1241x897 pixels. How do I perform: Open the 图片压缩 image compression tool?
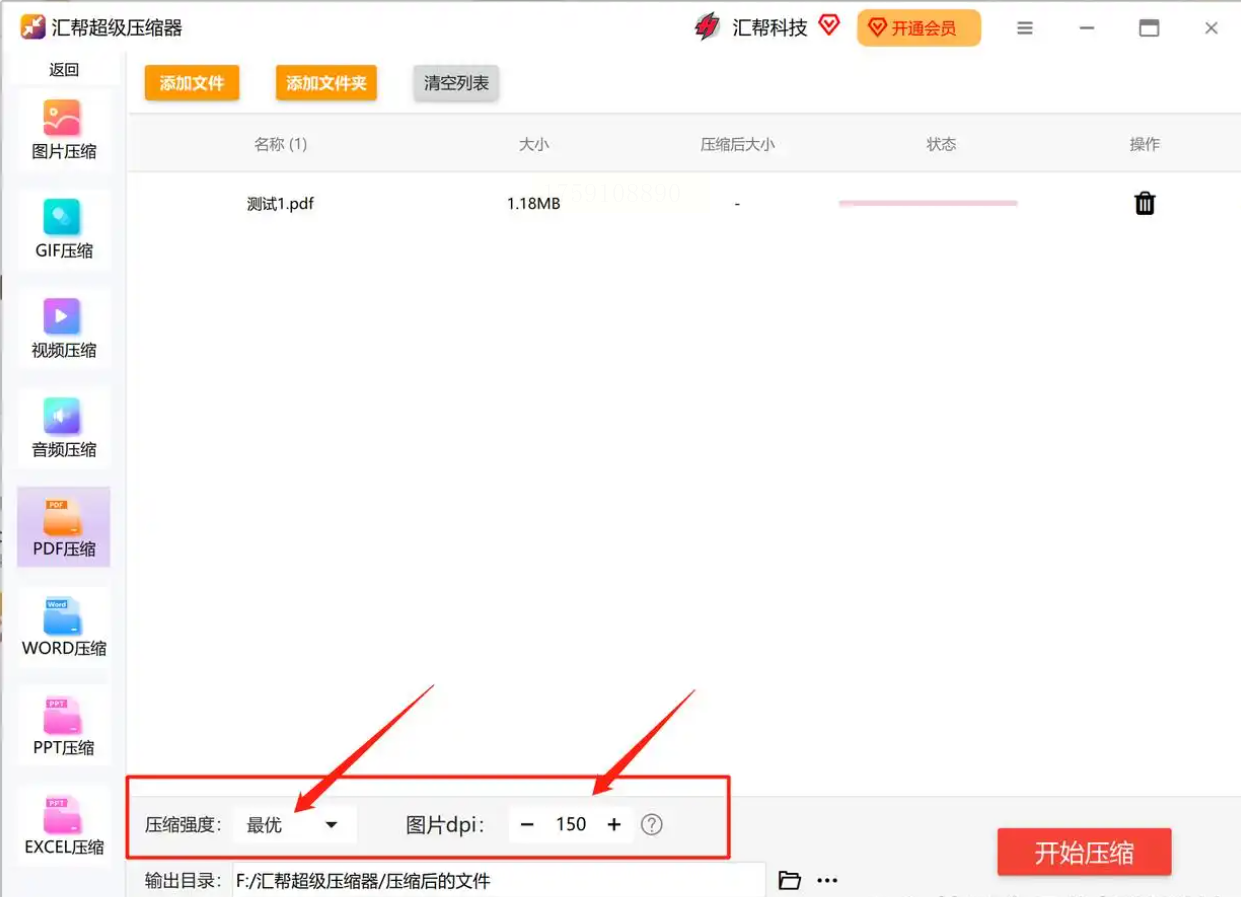click(64, 131)
